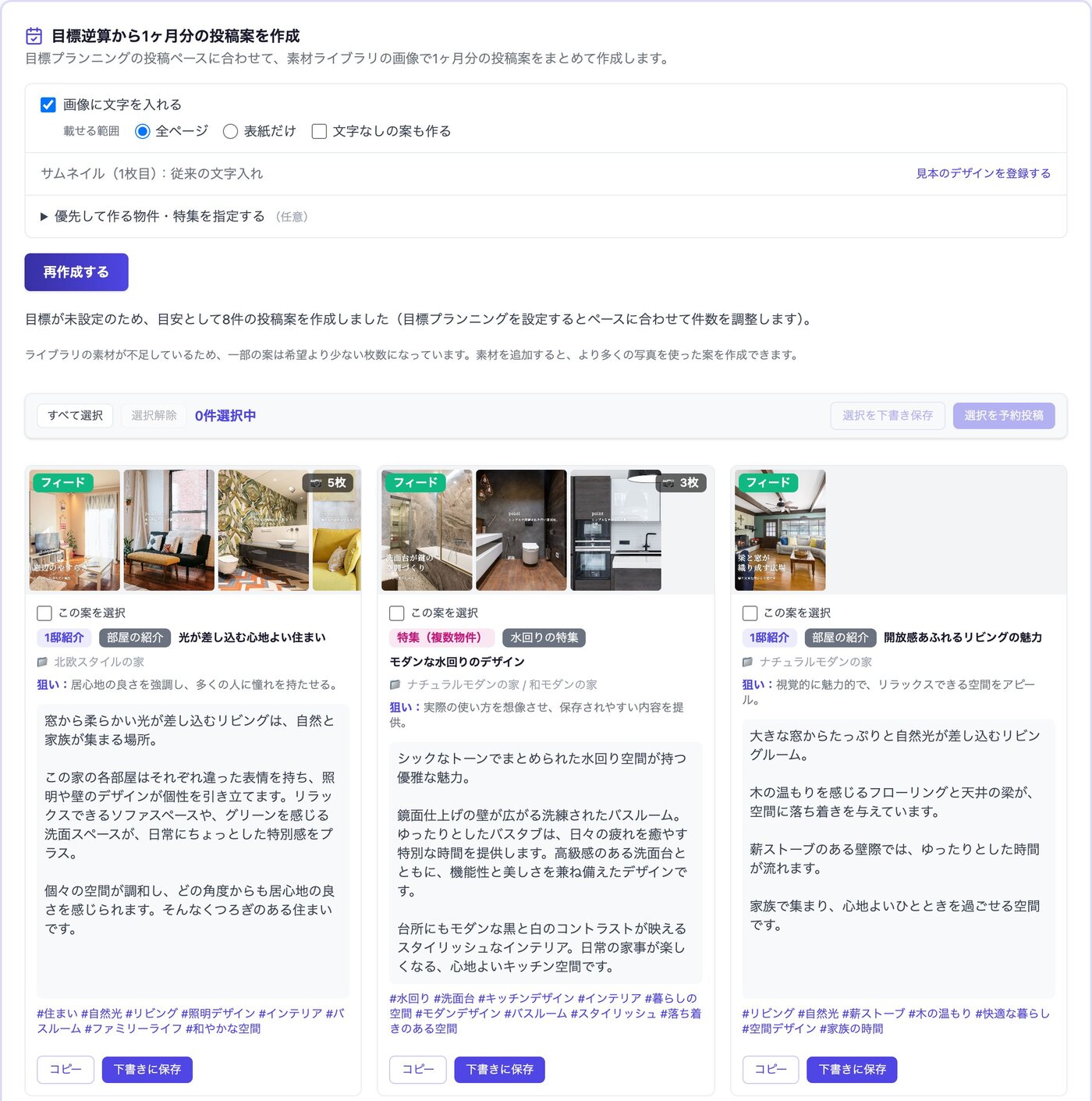The image size is (1092, 1101).
Task: Click 選択を予約投稿 button
Action: pos(1004,416)
